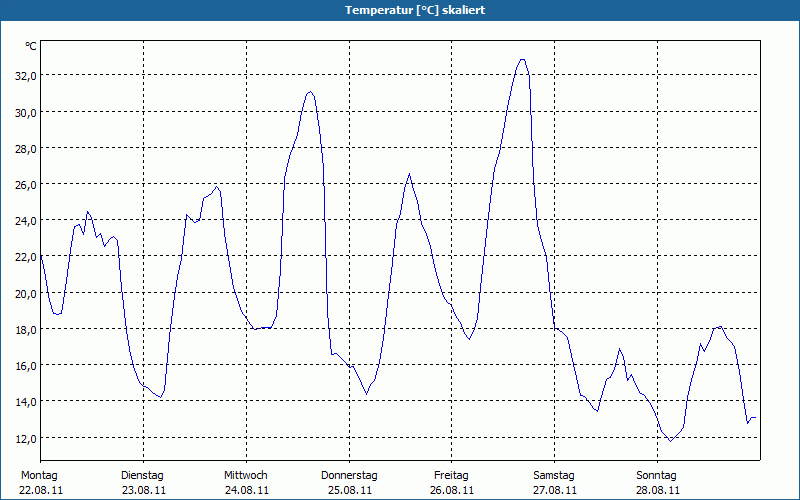Click the °C unit label
The width and height of the screenshot is (800, 500).
pyautogui.click(x=31, y=46)
